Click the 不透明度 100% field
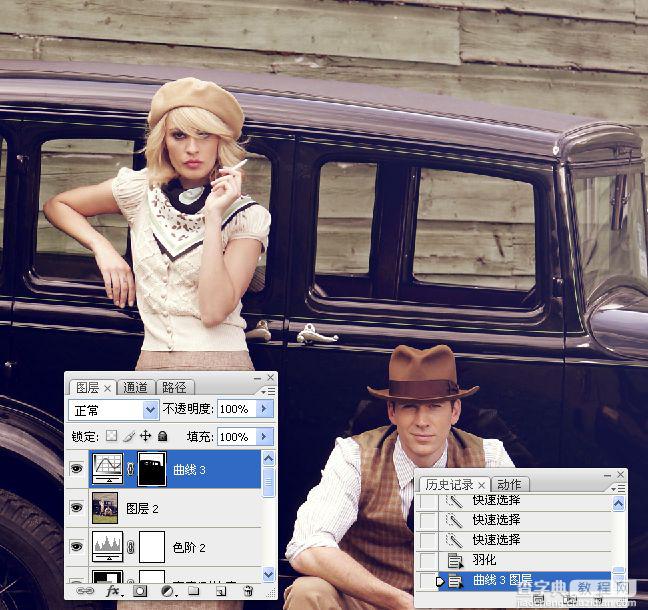The height and width of the screenshot is (610, 648). [237, 409]
